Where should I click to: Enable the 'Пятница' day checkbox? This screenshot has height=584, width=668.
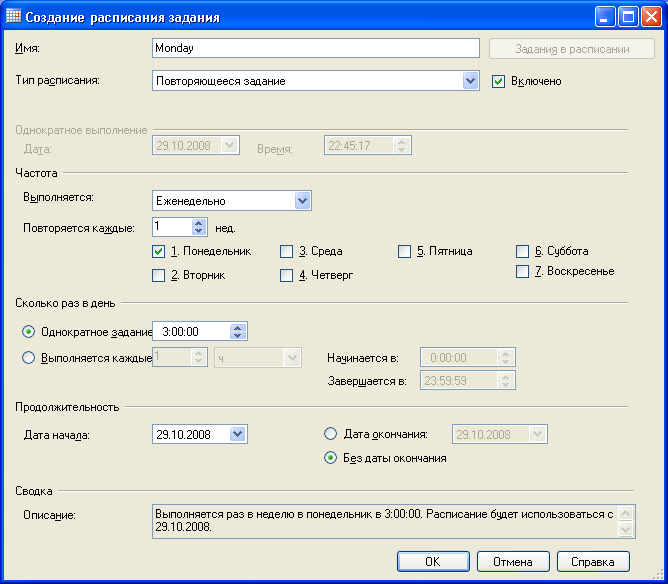404,251
